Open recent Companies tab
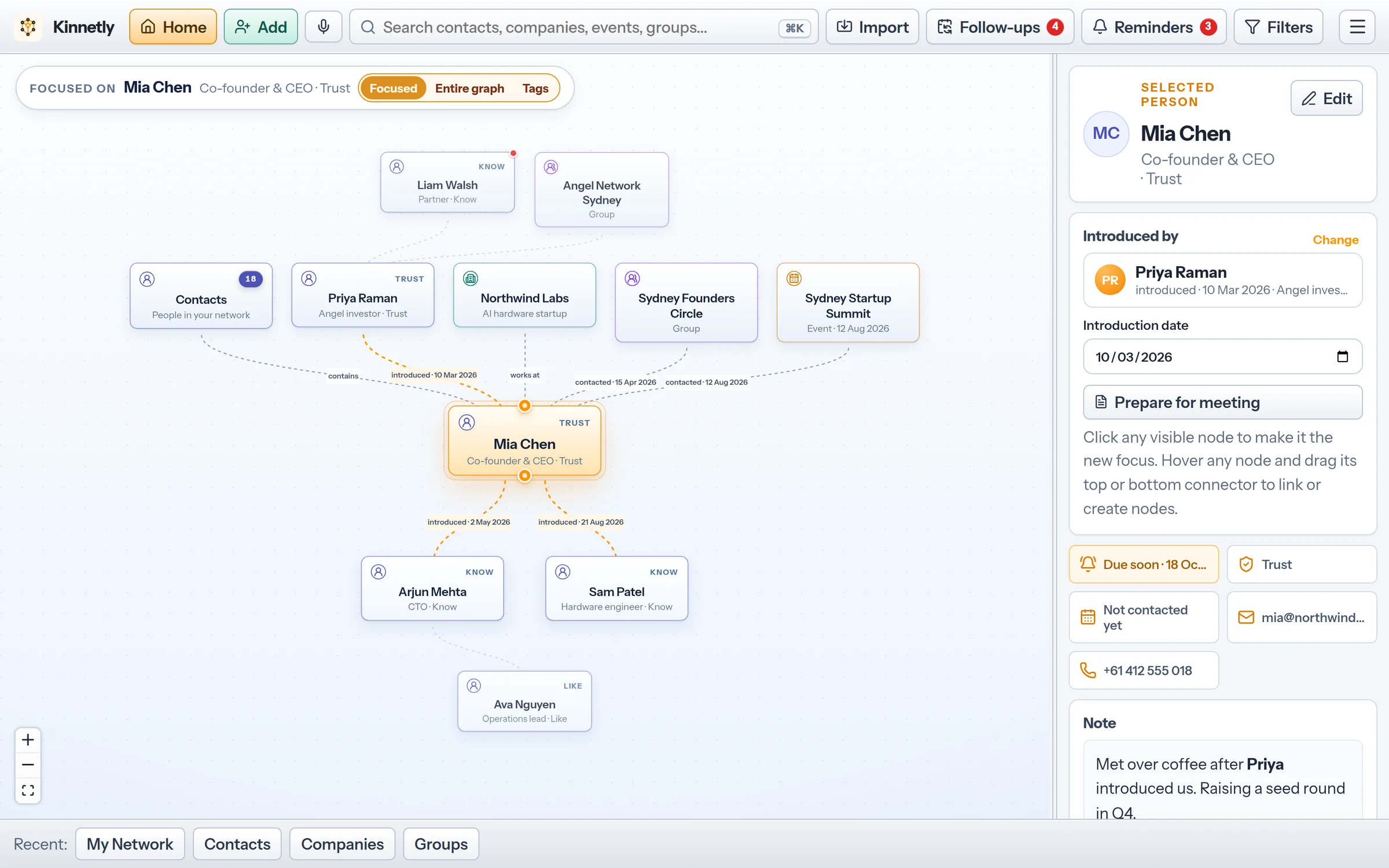The width and height of the screenshot is (1389, 868). 342,844
